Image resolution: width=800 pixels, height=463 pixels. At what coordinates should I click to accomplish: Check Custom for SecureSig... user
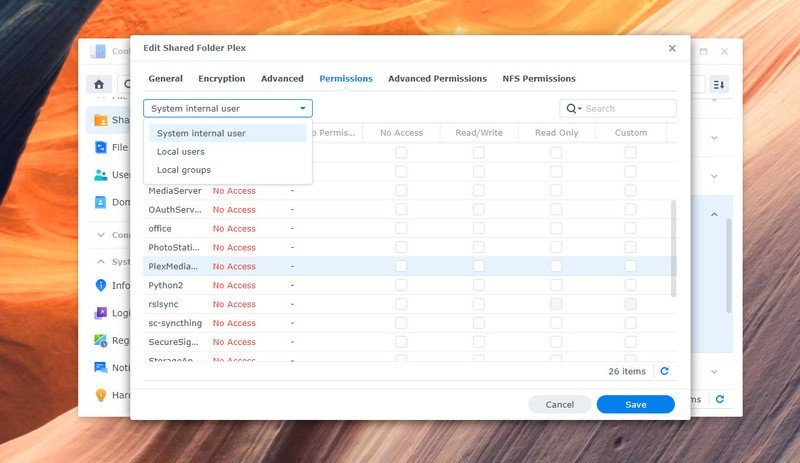coord(631,342)
